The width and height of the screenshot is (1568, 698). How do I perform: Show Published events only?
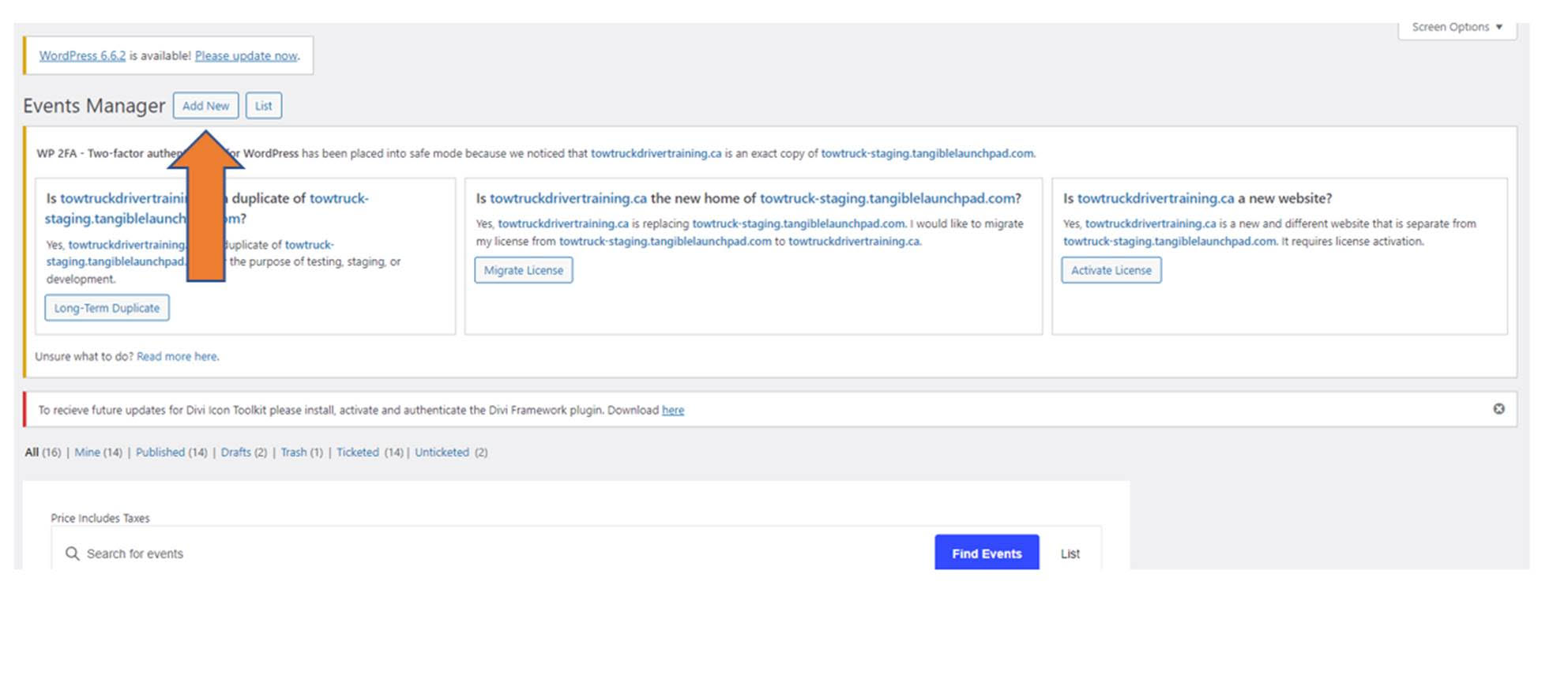pyautogui.click(x=160, y=452)
